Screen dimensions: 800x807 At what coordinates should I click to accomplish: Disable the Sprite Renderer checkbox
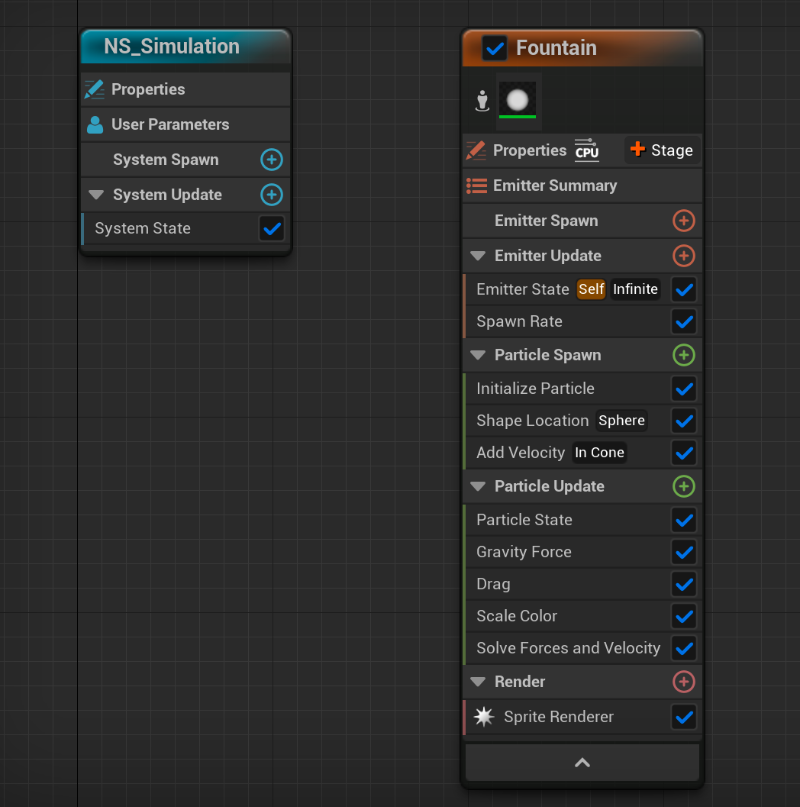pos(684,717)
